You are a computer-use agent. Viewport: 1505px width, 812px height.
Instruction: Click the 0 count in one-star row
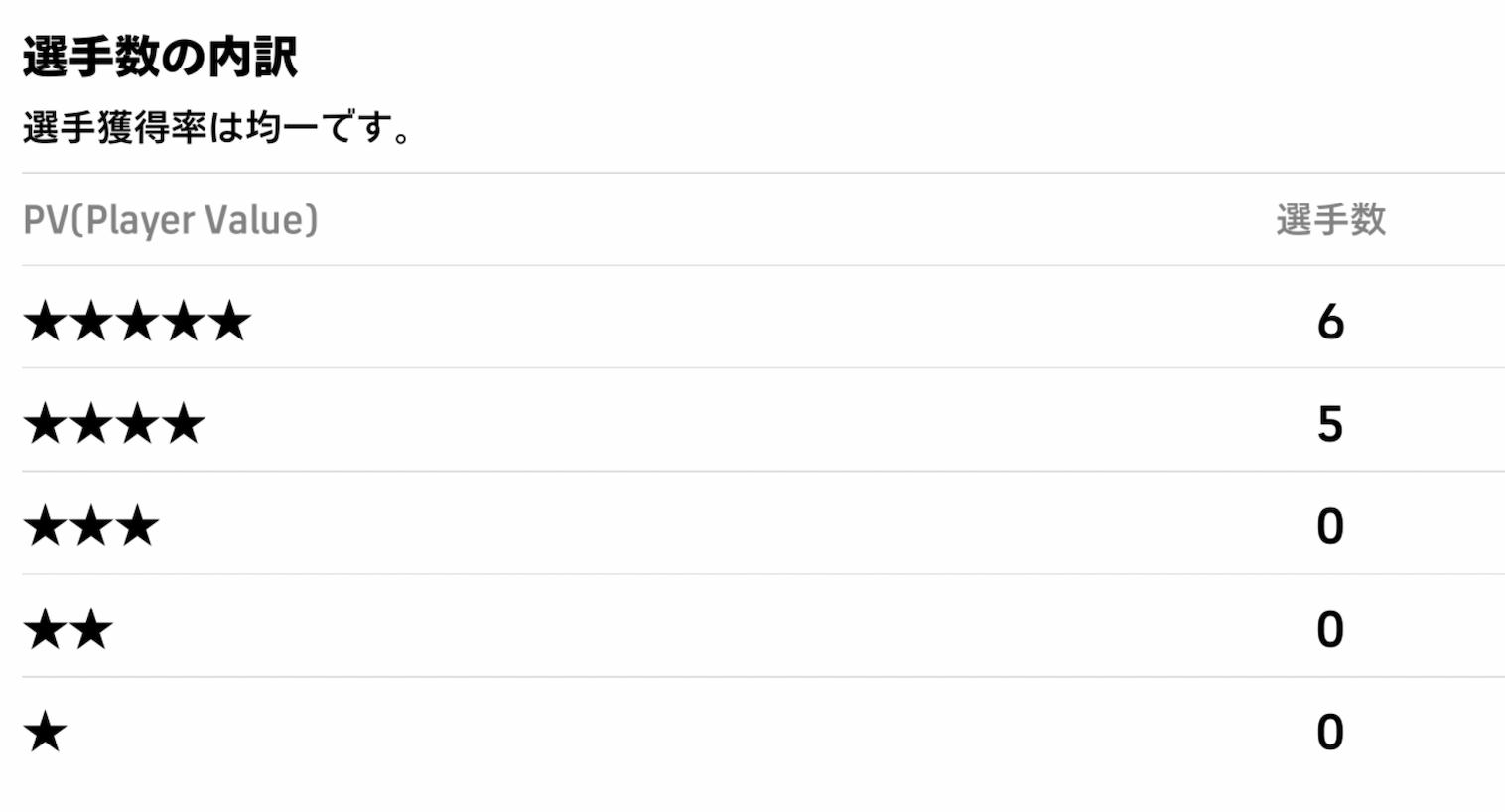click(x=1330, y=733)
